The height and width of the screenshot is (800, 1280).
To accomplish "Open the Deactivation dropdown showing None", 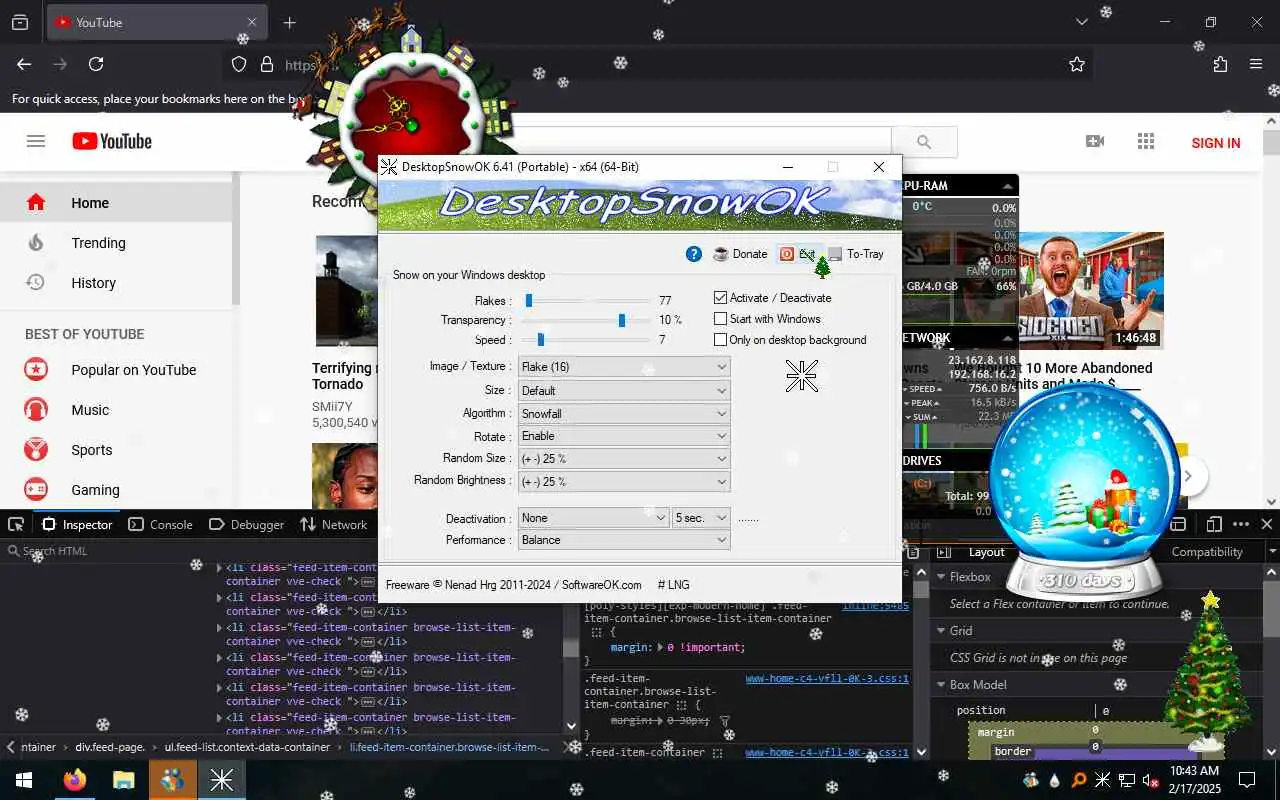I will pyautogui.click(x=594, y=518).
